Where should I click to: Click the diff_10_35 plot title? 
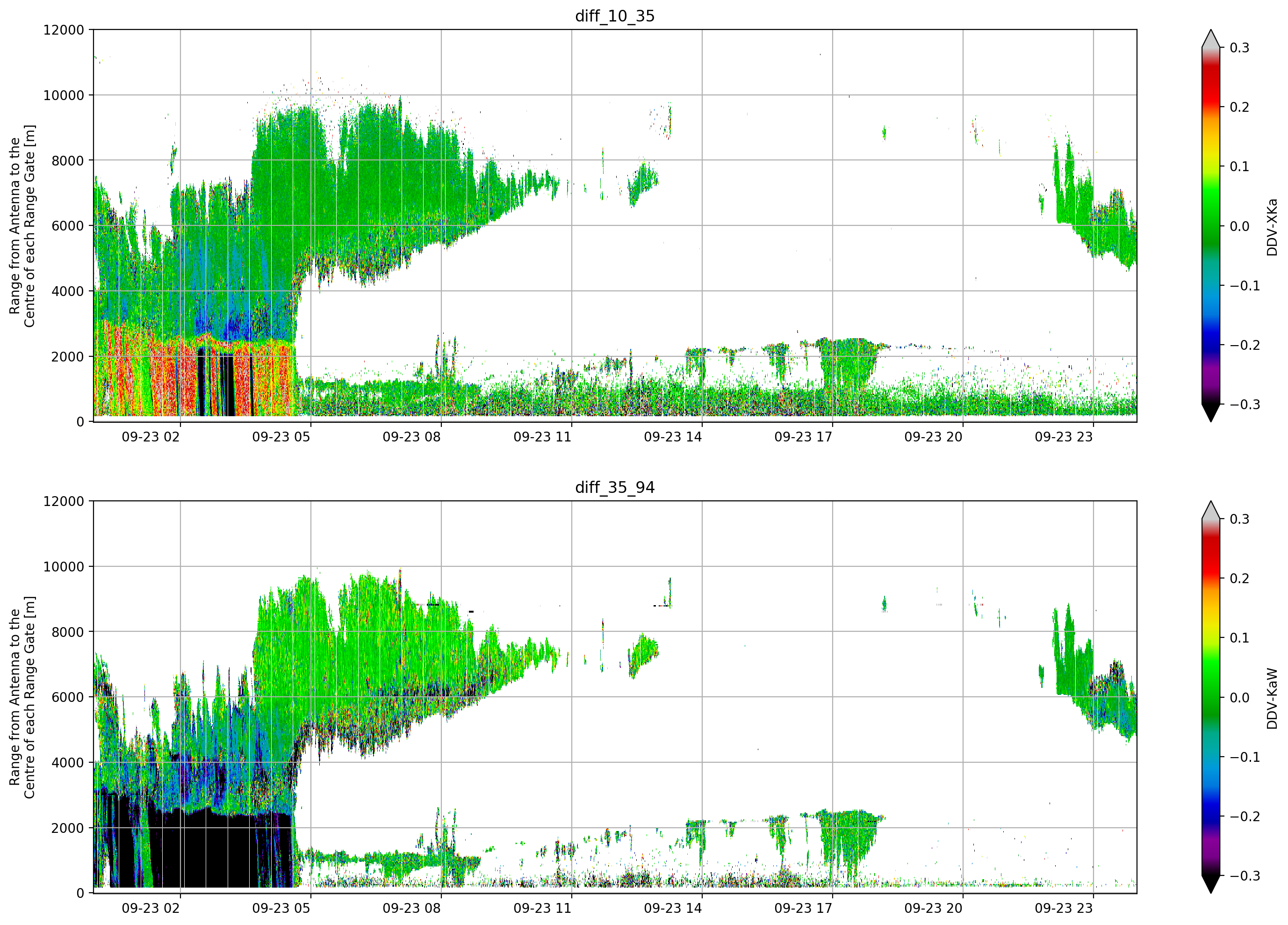[x=615, y=16]
